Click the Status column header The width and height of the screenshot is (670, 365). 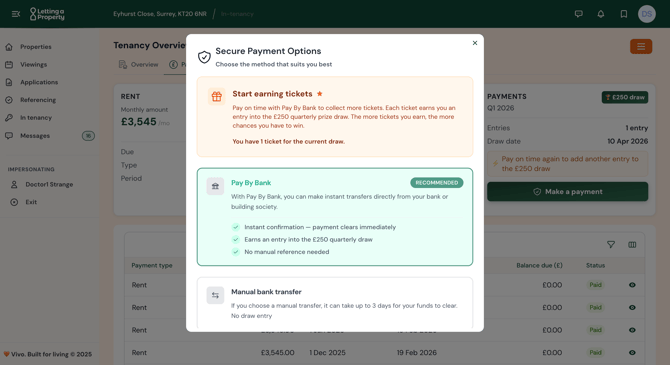[595, 265]
